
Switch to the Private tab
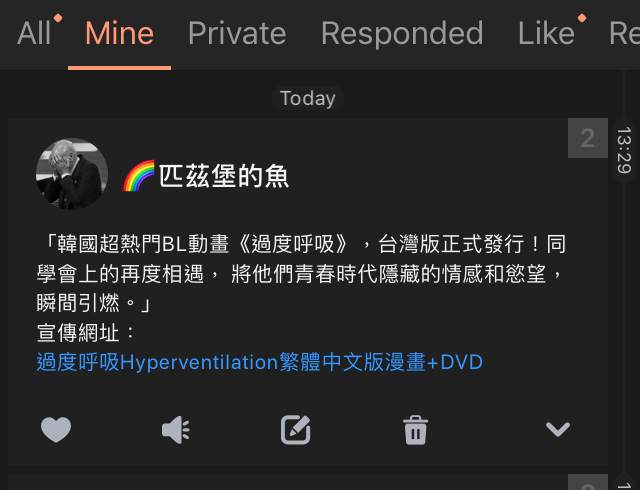(x=237, y=33)
